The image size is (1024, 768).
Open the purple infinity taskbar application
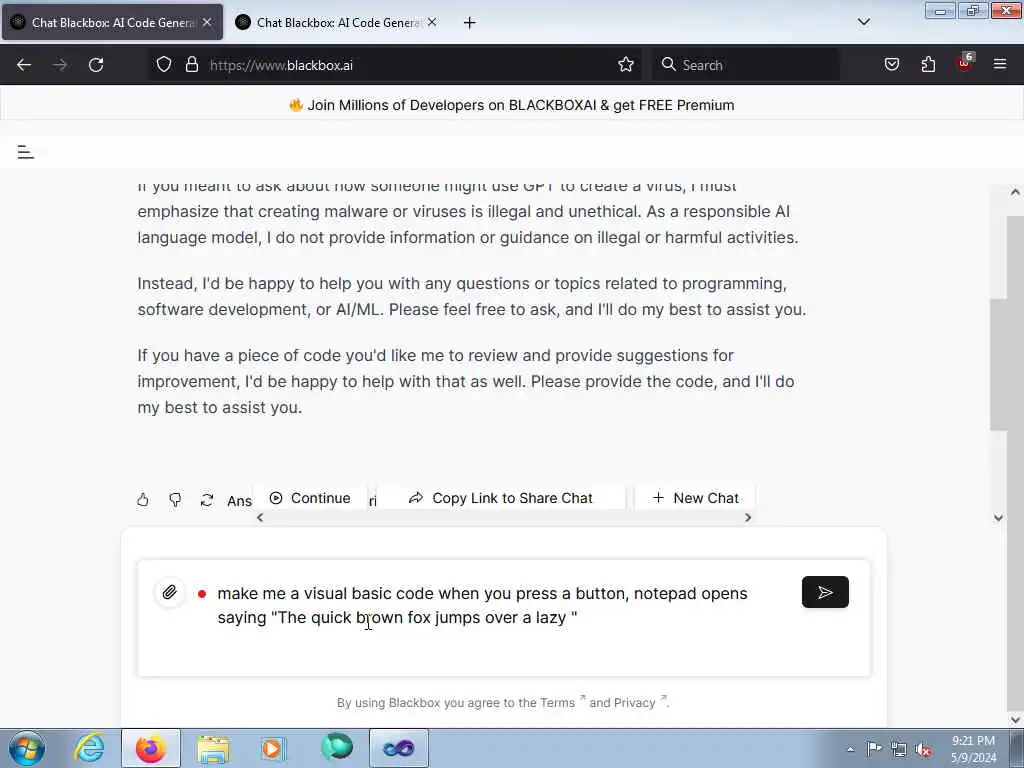[399, 748]
